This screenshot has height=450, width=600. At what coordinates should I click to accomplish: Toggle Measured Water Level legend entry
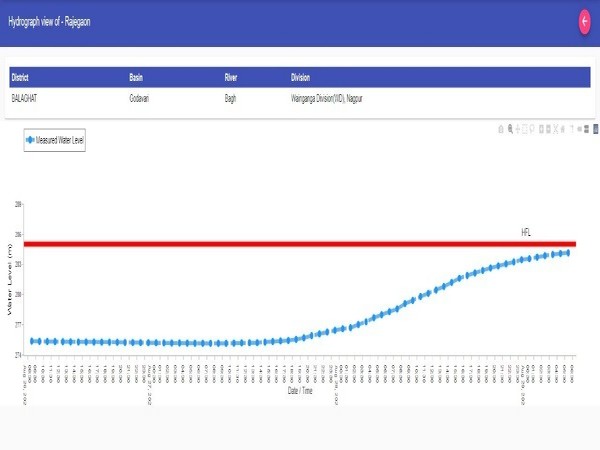tap(55, 142)
